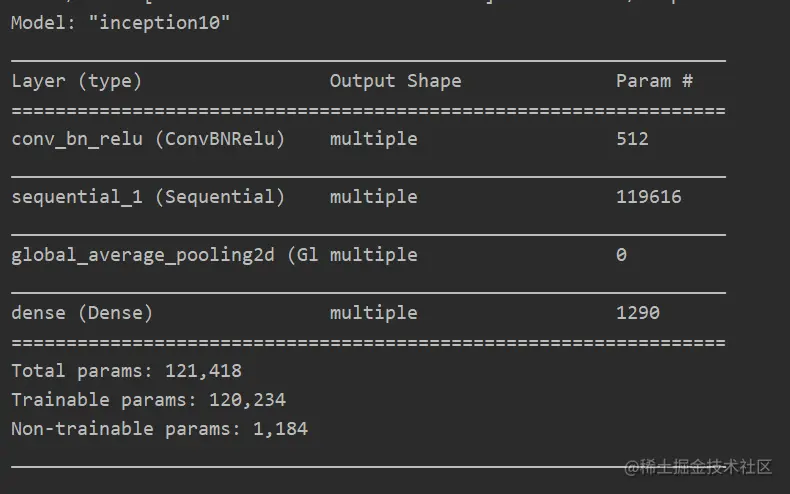Click the "Trainable params: 120,234" line
Viewport: 790px width, 494px height.
click(148, 400)
